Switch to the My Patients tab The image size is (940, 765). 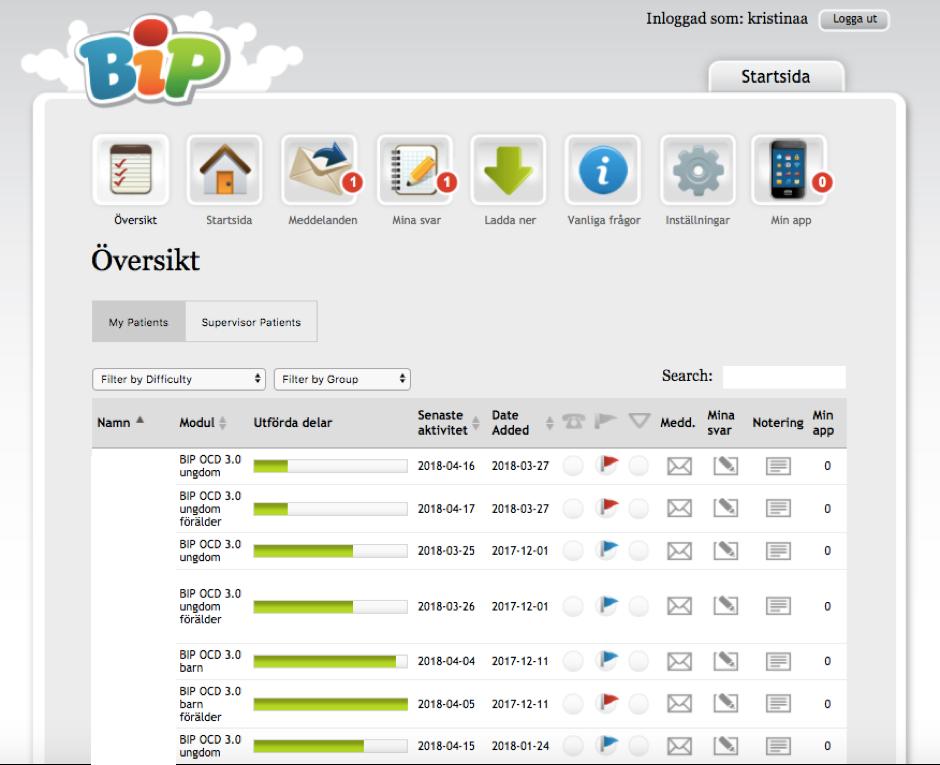pos(138,322)
